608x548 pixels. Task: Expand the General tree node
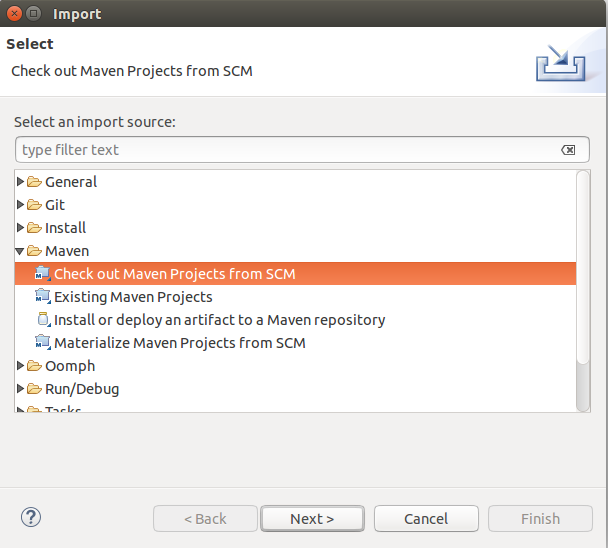21,182
